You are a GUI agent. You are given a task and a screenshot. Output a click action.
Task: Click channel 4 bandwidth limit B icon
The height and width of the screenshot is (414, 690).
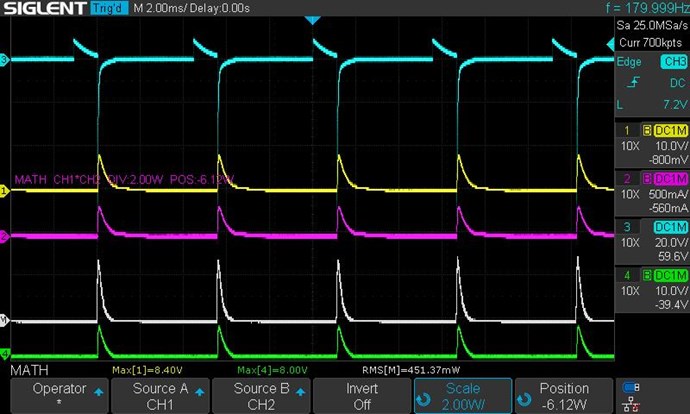(647, 275)
